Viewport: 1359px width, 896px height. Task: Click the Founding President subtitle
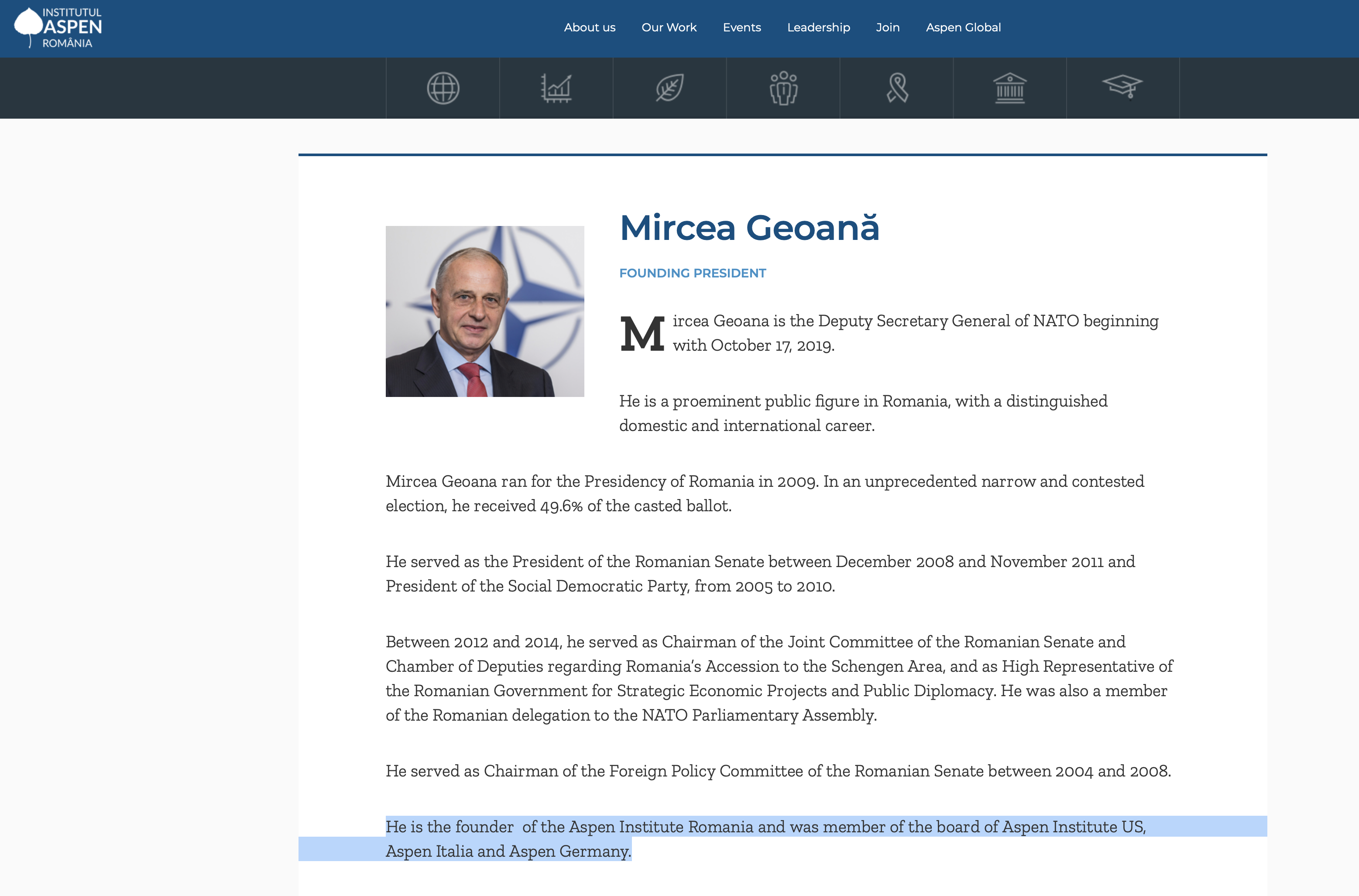692,273
